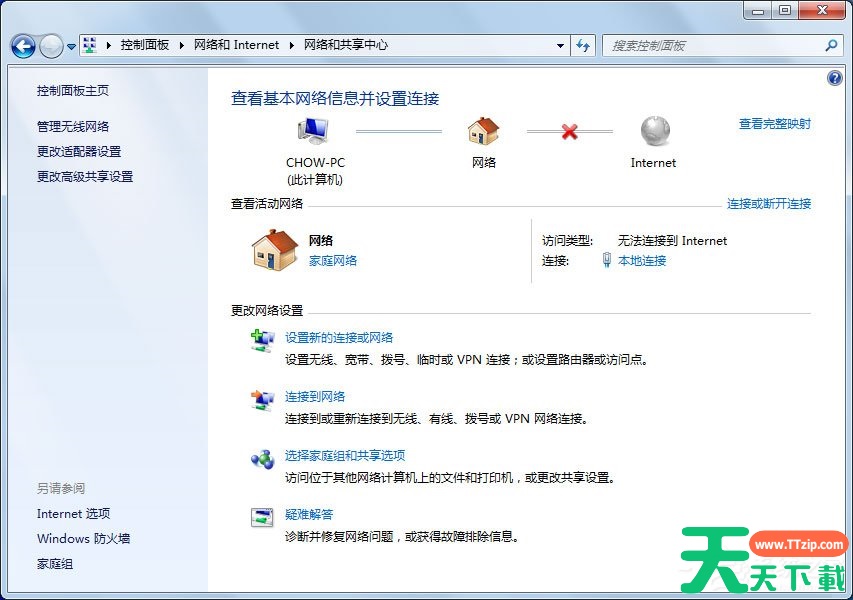Open 选择家庭组和共享选项 link
Image resolution: width=853 pixels, height=600 pixels.
[x=345, y=456]
